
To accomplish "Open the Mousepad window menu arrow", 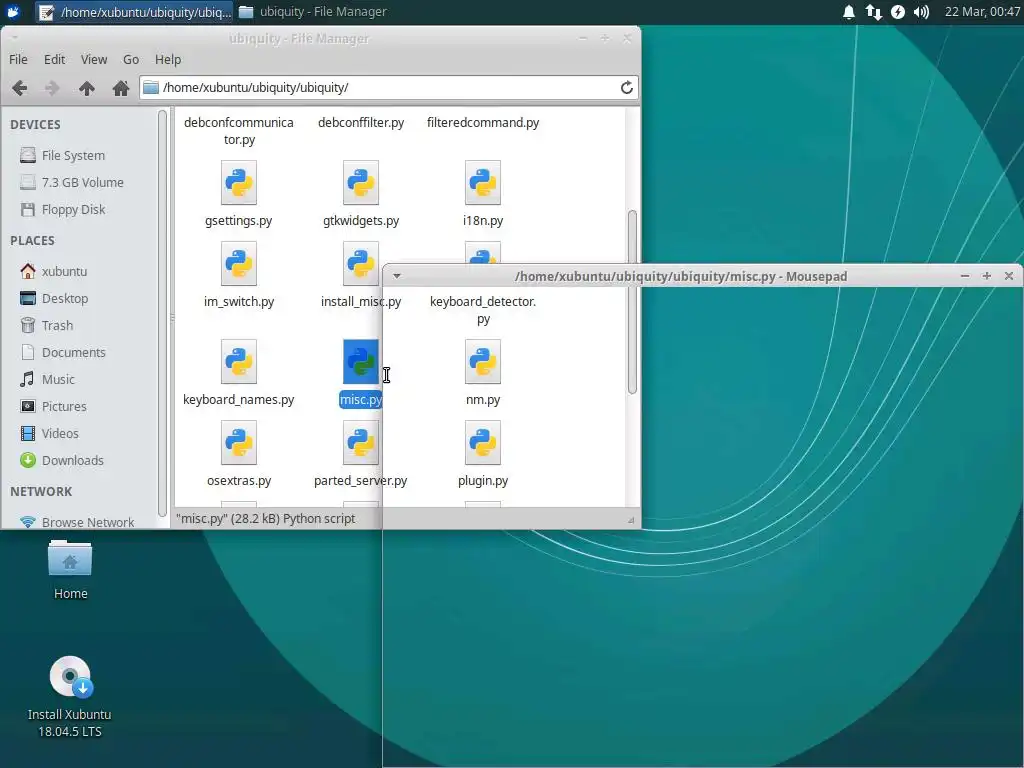I will click(x=396, y=276).
